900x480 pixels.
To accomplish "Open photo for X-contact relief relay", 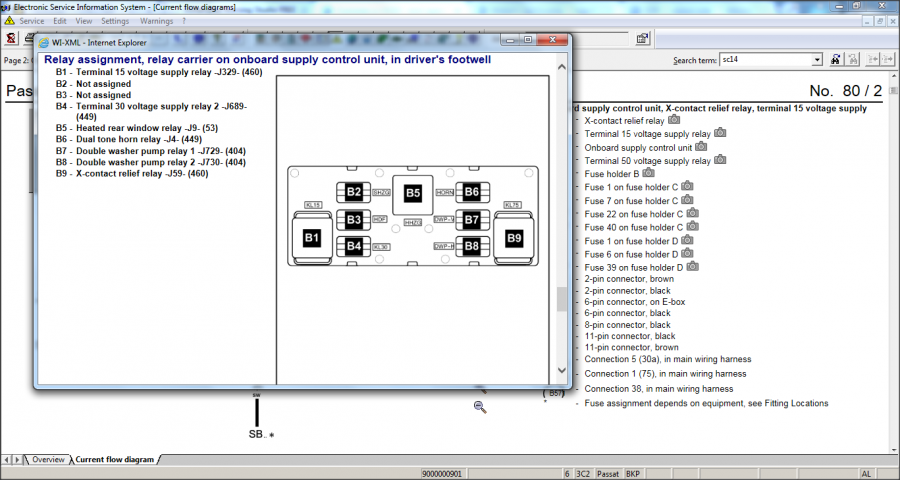I will (673, 120).
